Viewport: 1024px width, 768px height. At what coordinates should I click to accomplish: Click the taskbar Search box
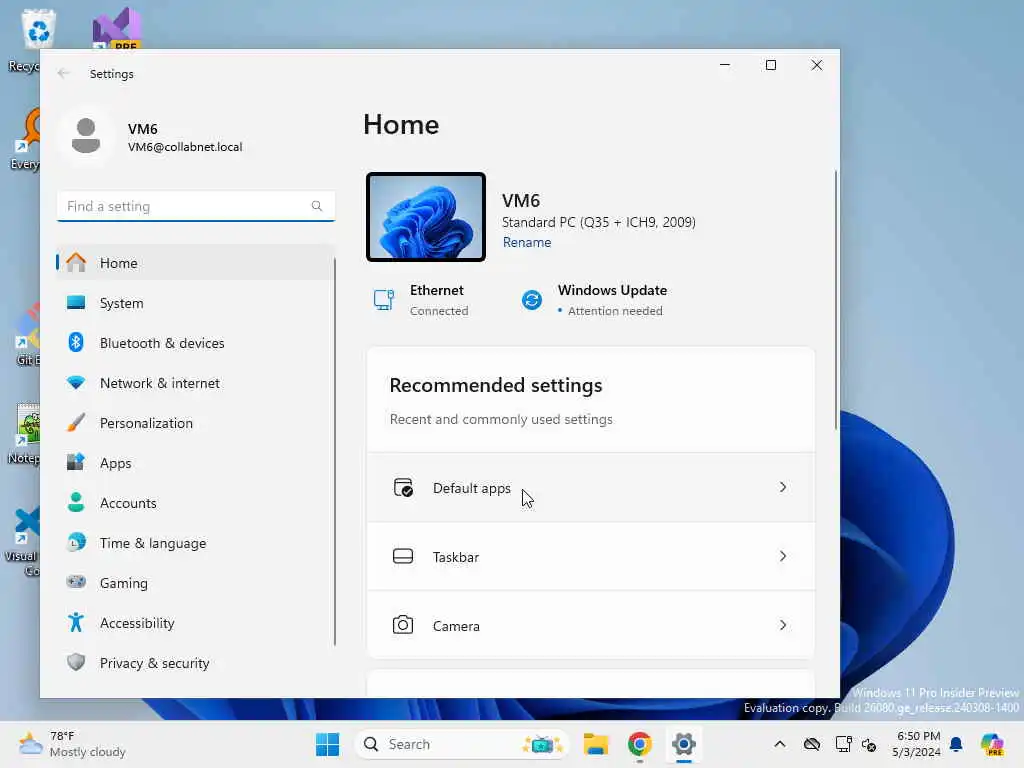(462, 744)
